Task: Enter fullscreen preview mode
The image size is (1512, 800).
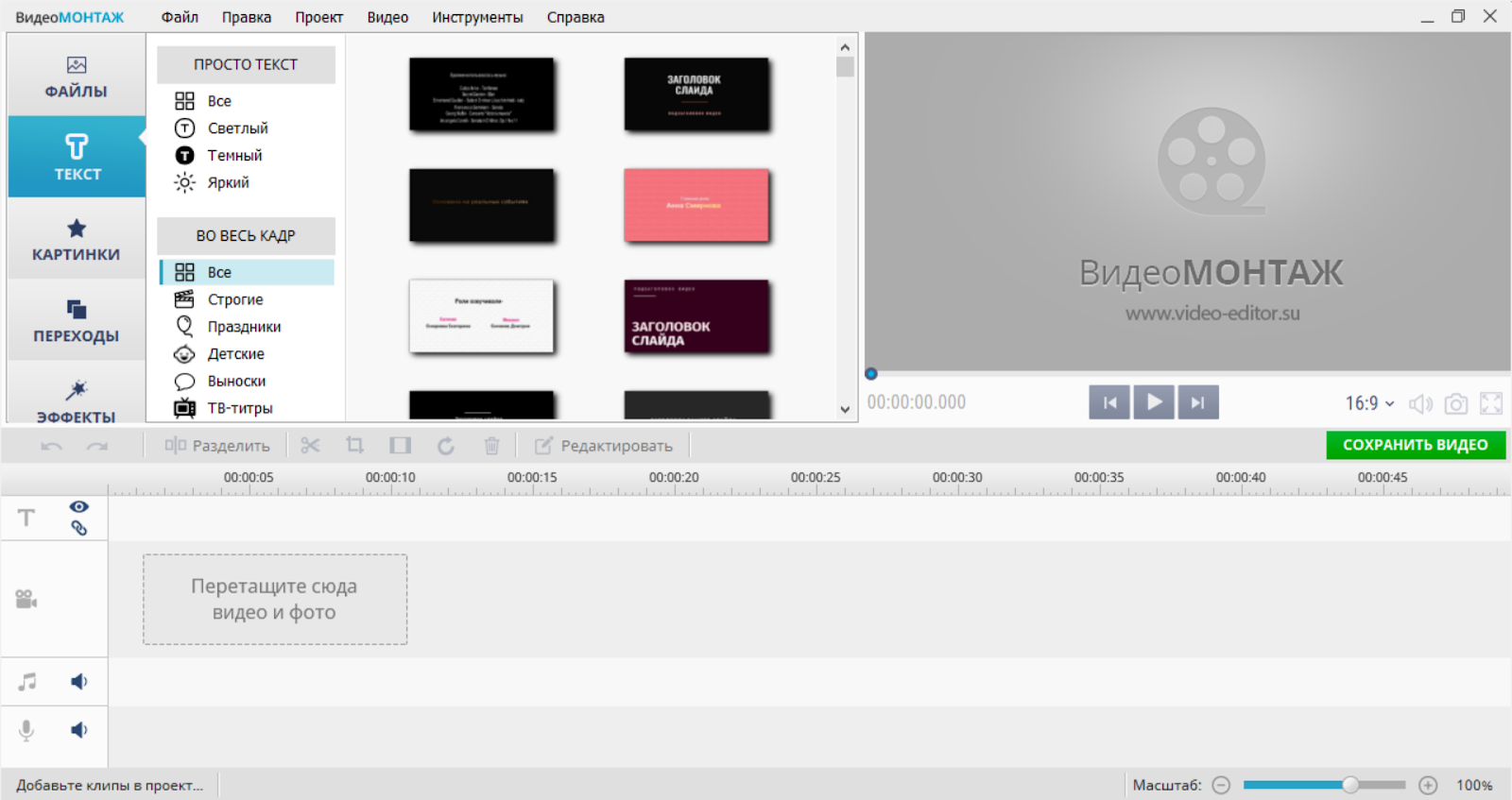Action: point(1491,404)
